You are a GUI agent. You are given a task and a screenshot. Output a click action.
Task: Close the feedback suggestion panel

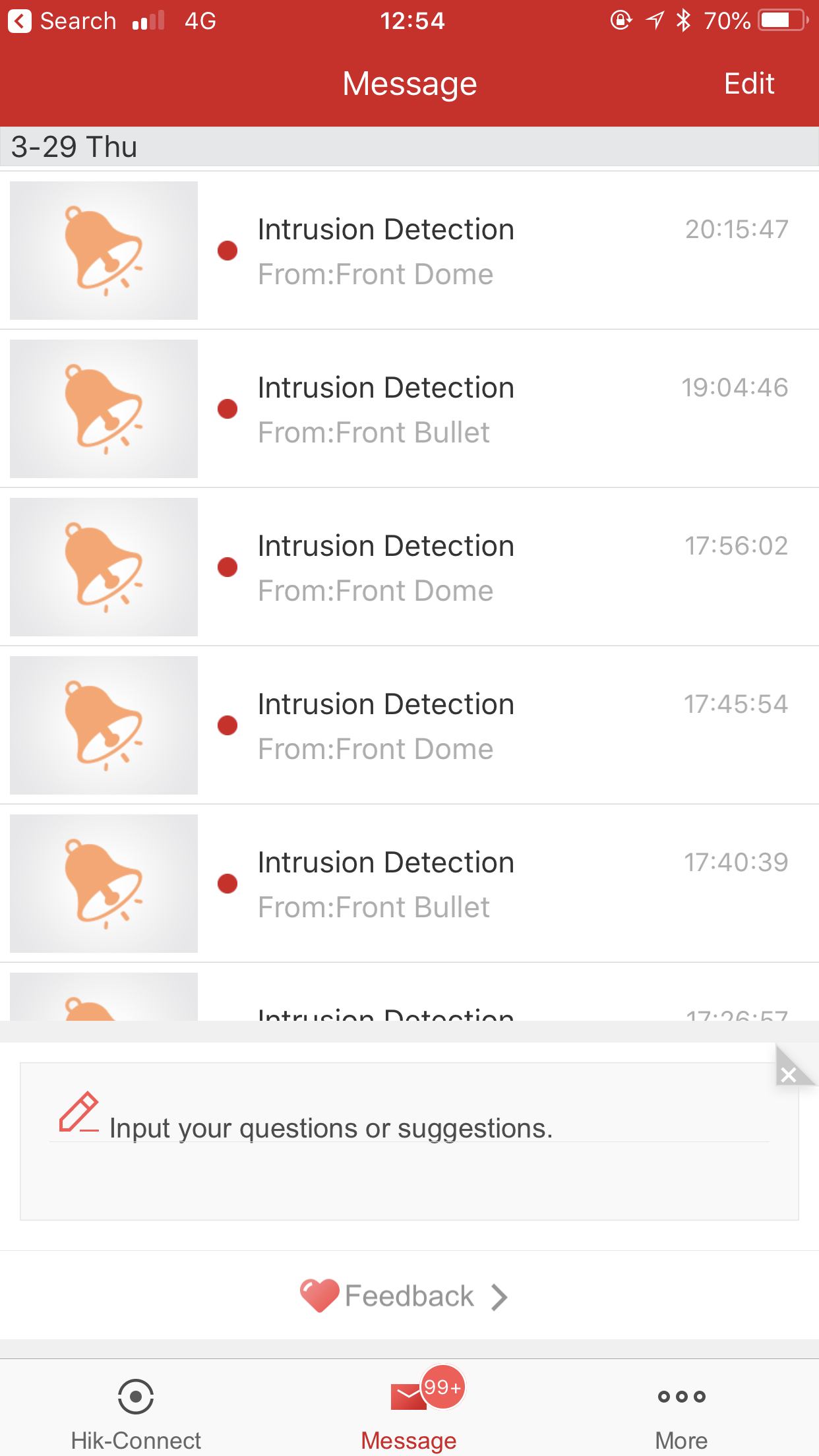click(789, 1075)
